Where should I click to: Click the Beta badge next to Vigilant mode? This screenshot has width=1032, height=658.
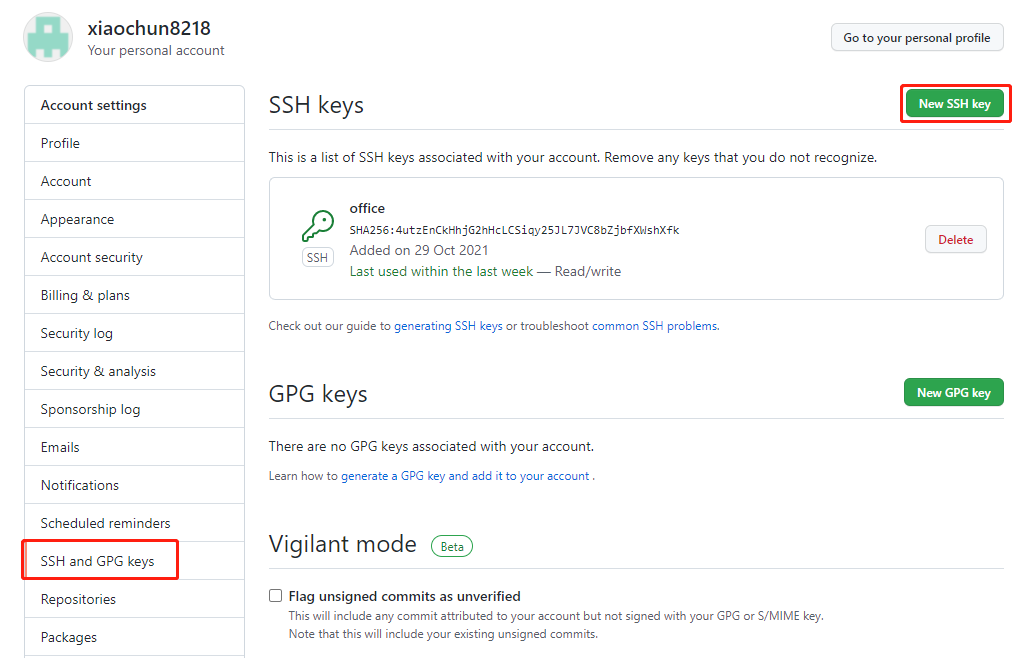point(452,547)
